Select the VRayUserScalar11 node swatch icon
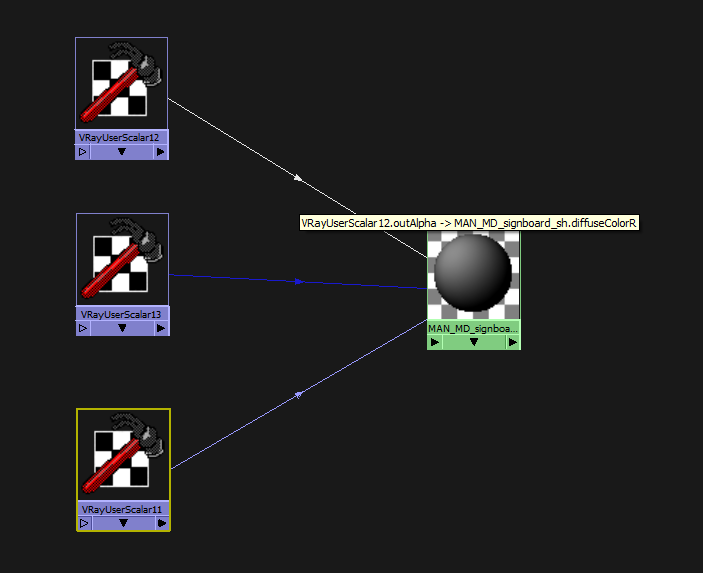Screen dimensions: 703x573 pyautogui.click(x=123, y=455)
